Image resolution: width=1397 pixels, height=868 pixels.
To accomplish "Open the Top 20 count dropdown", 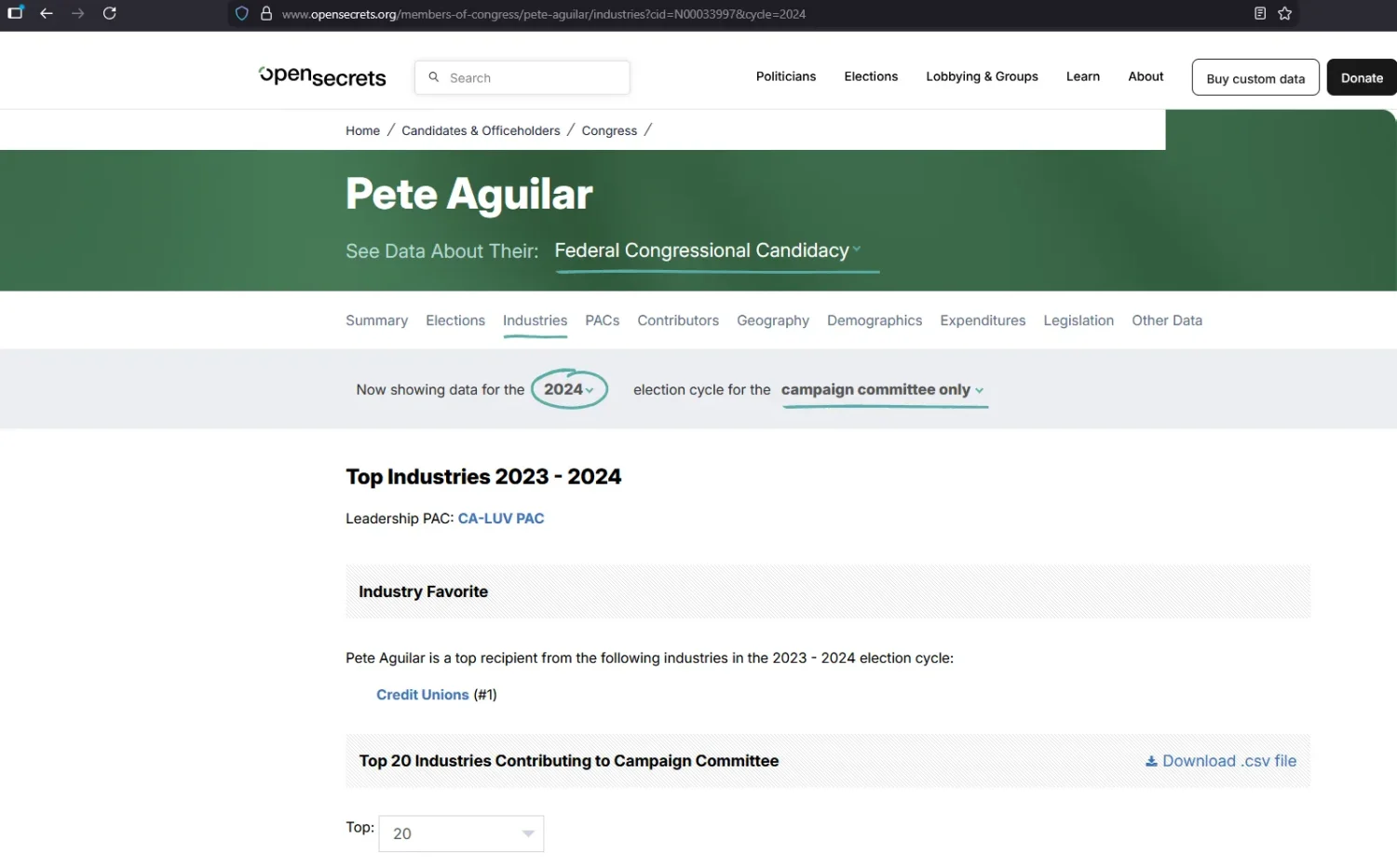I will pos(461,834).
